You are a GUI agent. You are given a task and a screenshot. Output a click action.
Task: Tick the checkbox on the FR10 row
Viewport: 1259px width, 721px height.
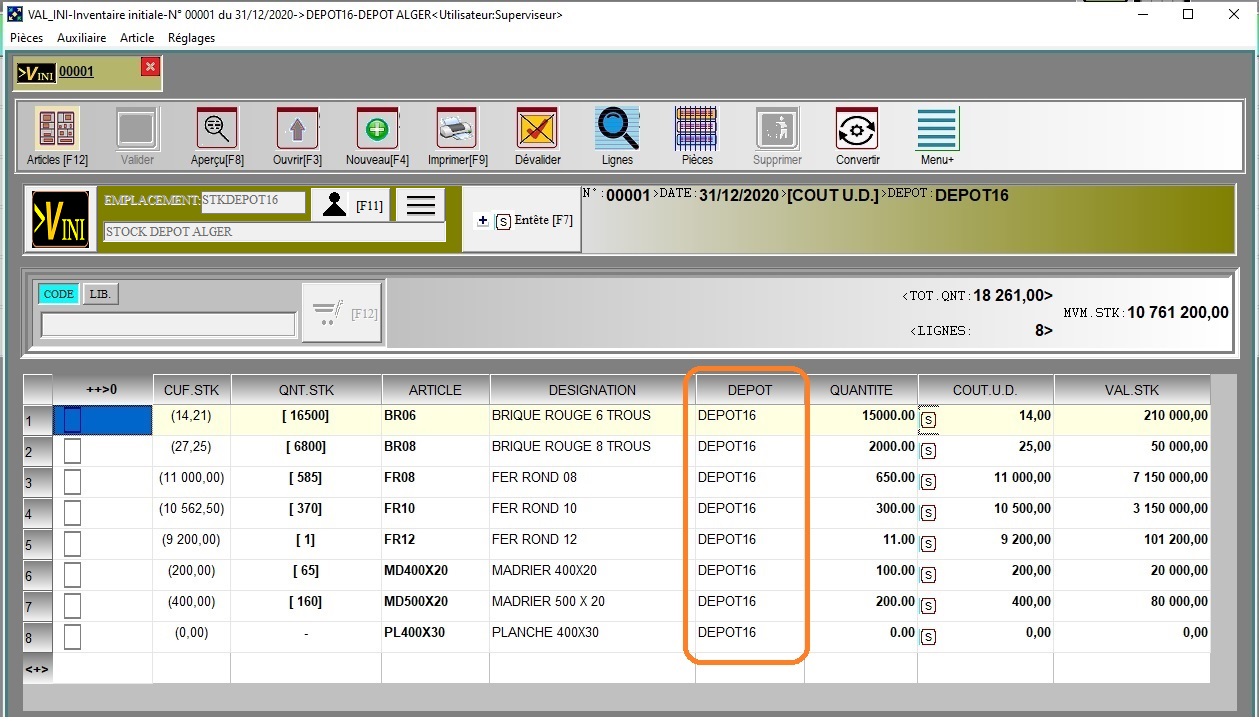(72, 513)
